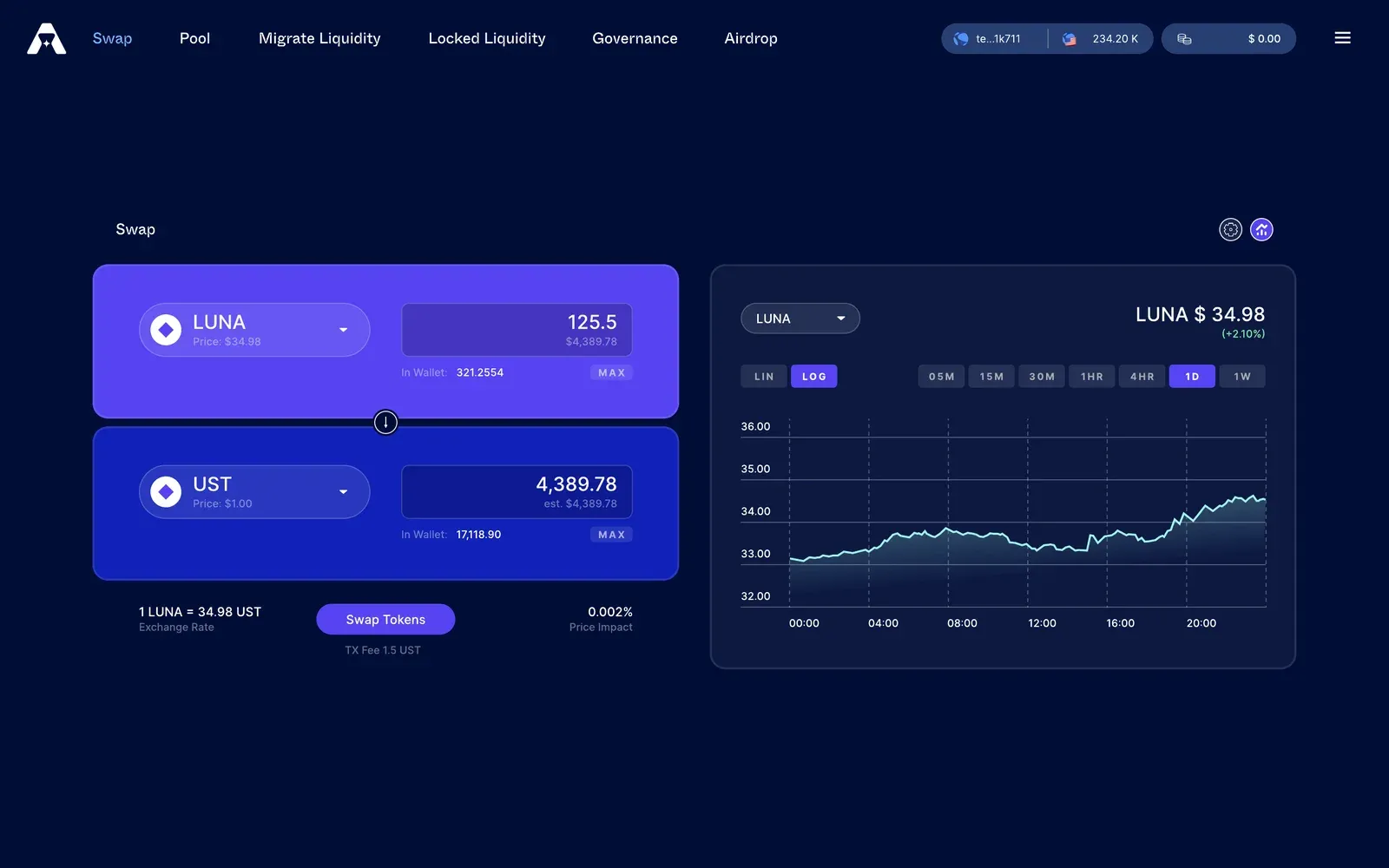
Task: Open the hamburger menu
Action: (x=1342, y=38)
